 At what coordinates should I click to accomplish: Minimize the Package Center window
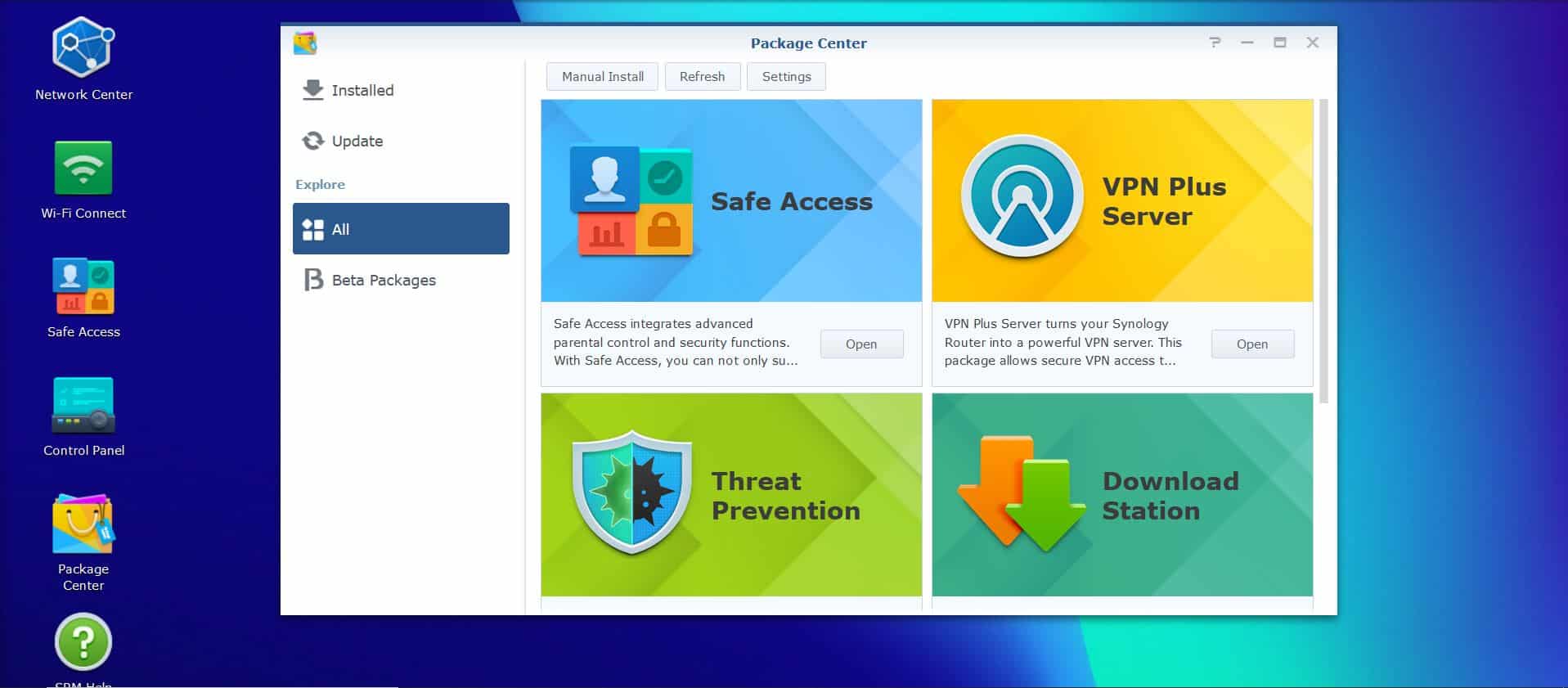point(1247,43)
